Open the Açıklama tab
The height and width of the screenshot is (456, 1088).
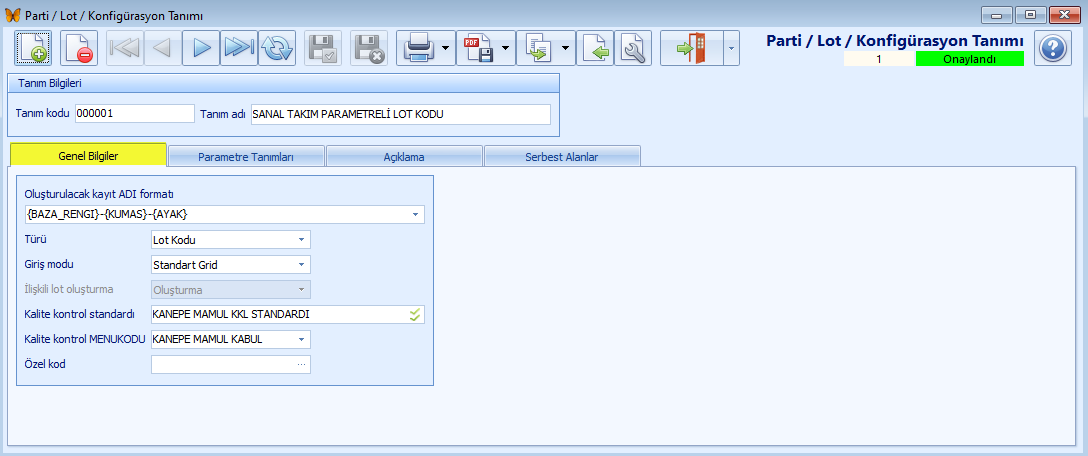coord(404,157)
